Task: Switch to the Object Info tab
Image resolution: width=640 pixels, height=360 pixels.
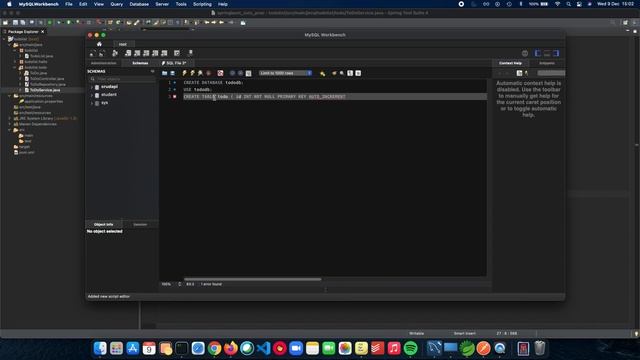Action: 104,224
